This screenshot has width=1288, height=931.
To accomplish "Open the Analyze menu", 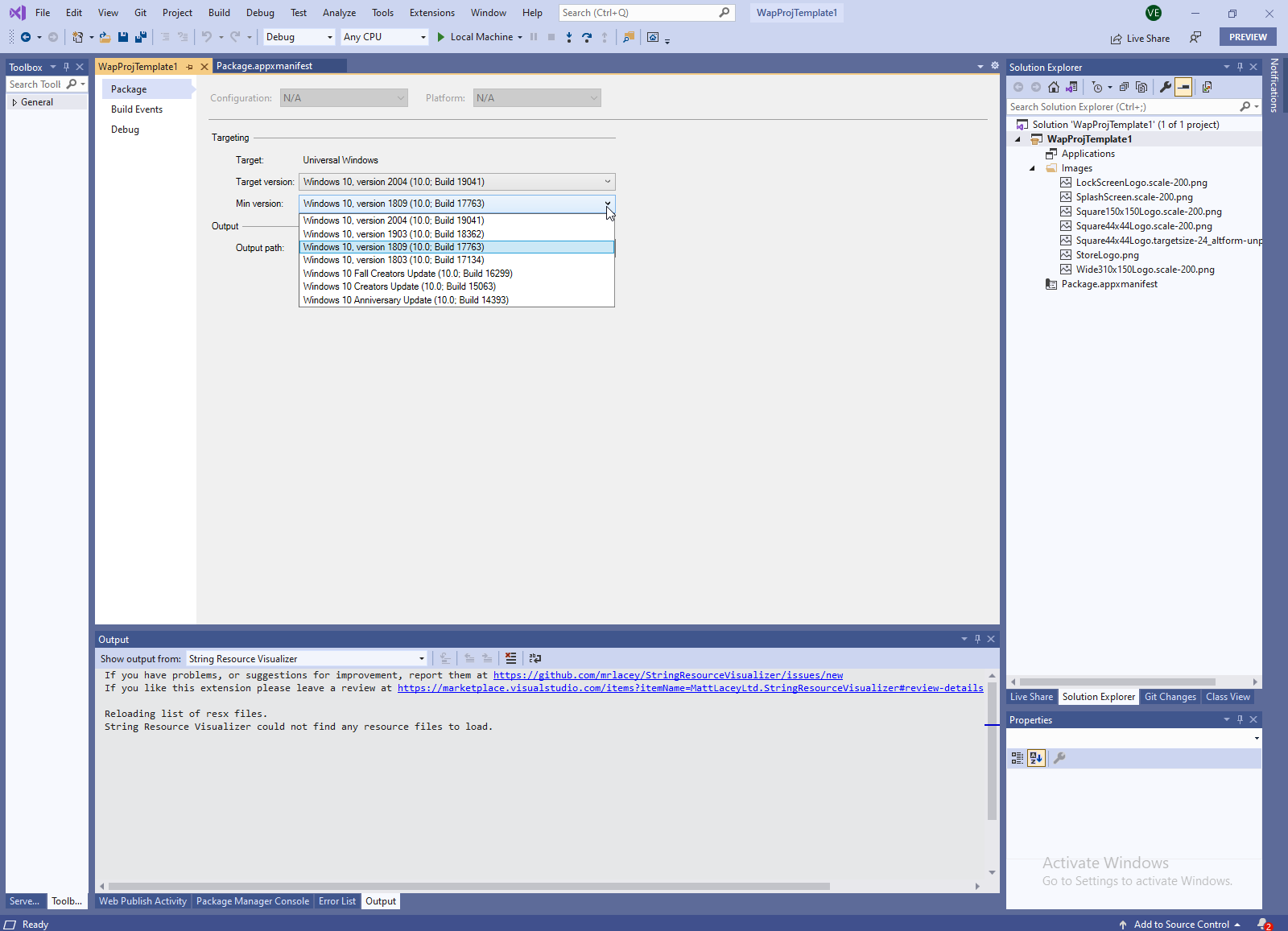I will point(339,13).
